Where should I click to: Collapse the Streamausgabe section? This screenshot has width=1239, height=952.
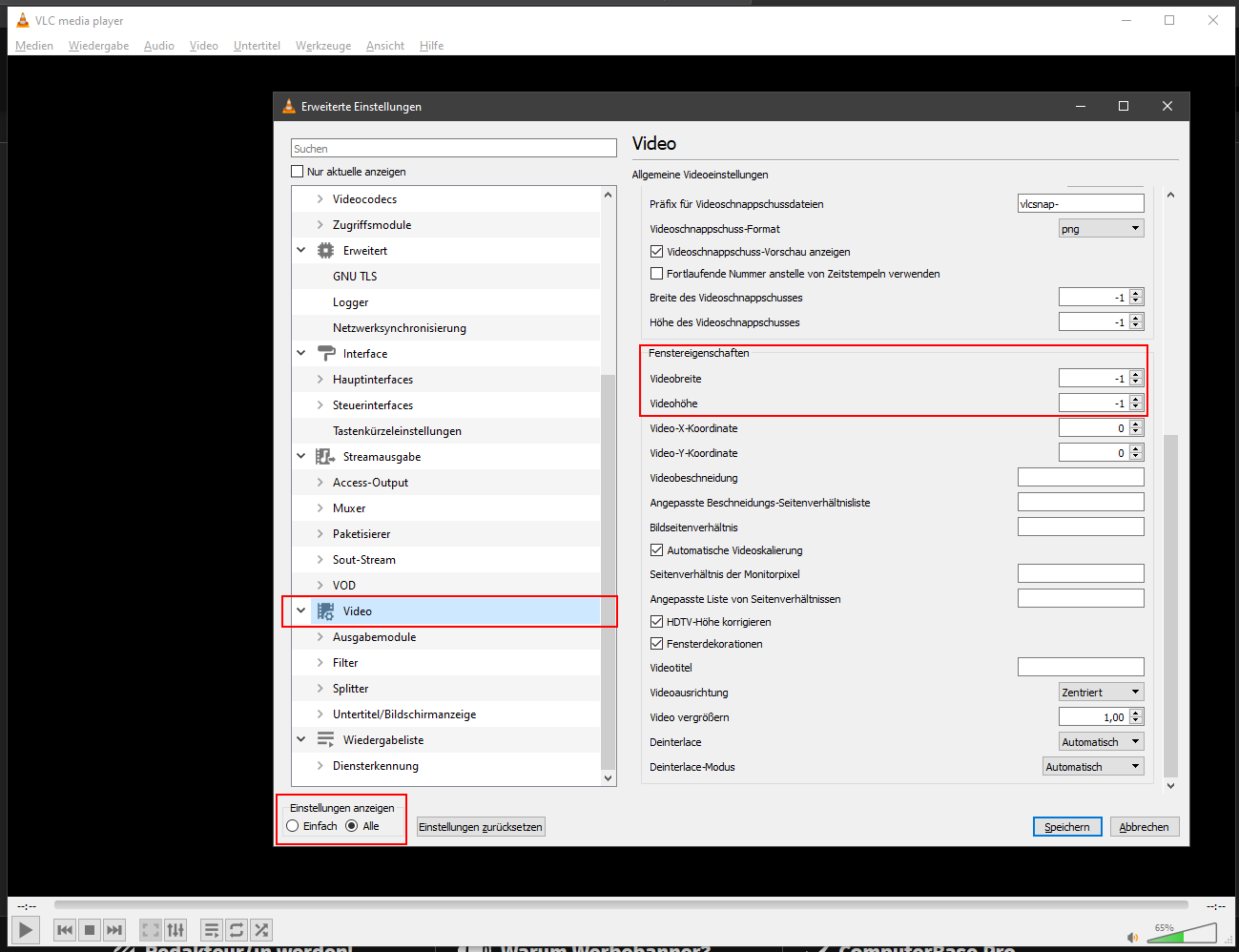[x=301, y=457]
